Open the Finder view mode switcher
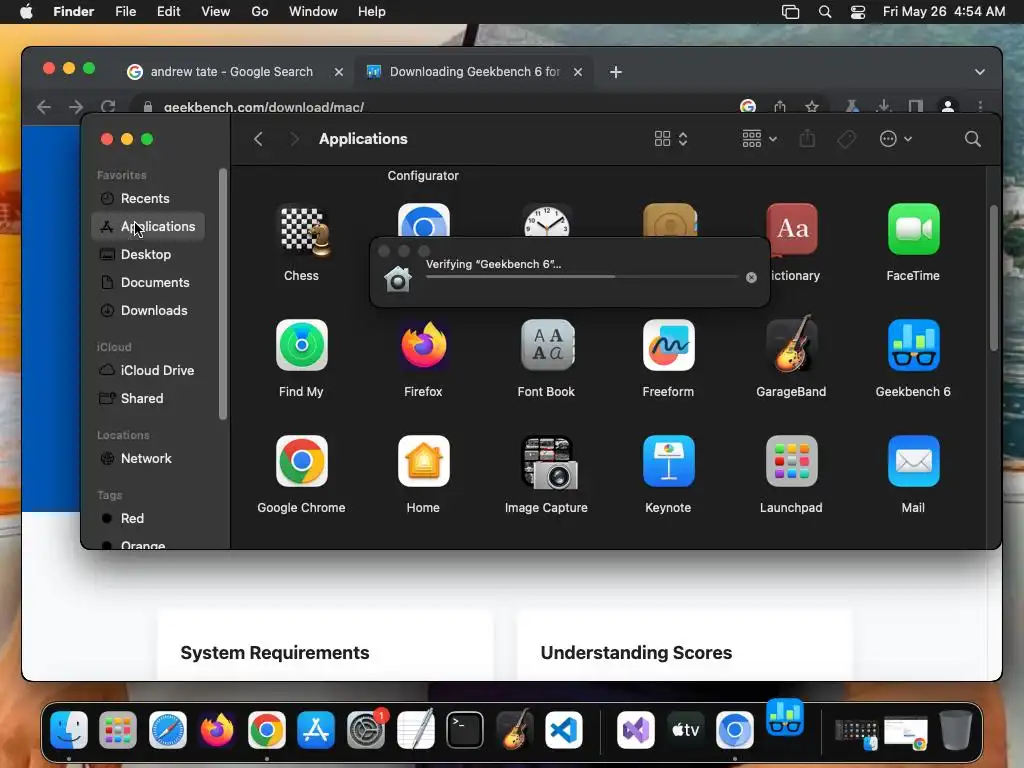1024x768 pixels. (671, 138)
